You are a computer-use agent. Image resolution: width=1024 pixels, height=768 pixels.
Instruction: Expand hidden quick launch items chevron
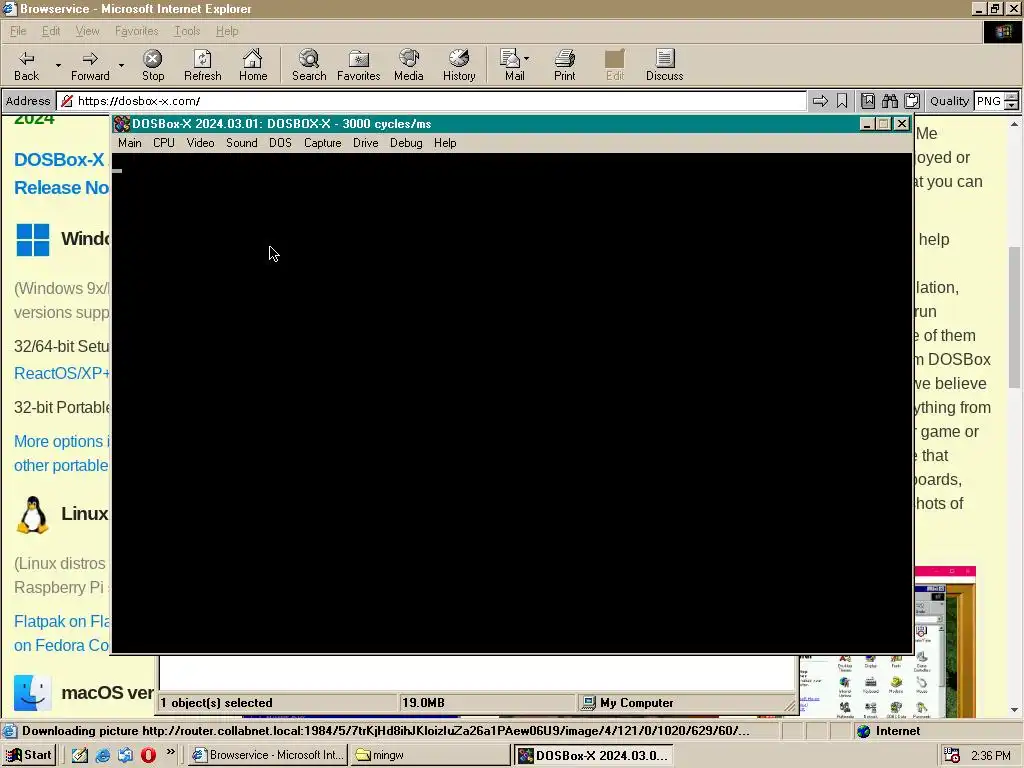[x=170, y=752]
